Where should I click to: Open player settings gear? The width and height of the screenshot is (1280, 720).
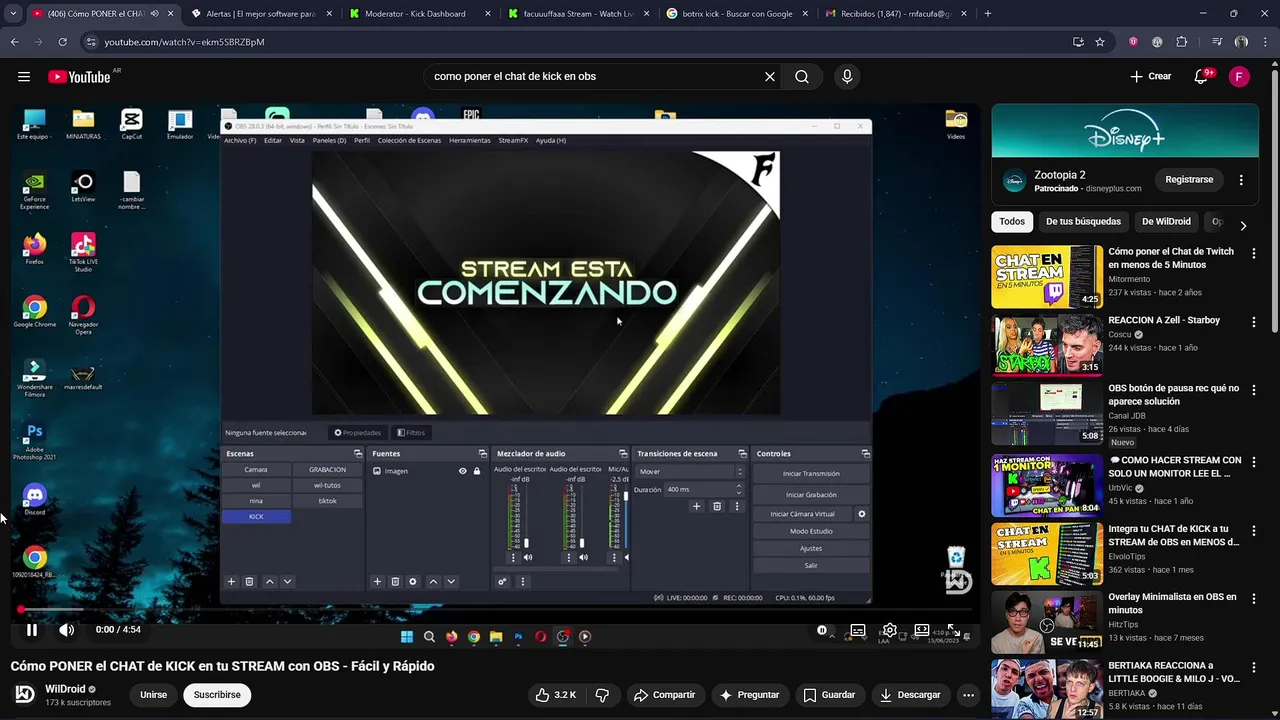(889, 630)
